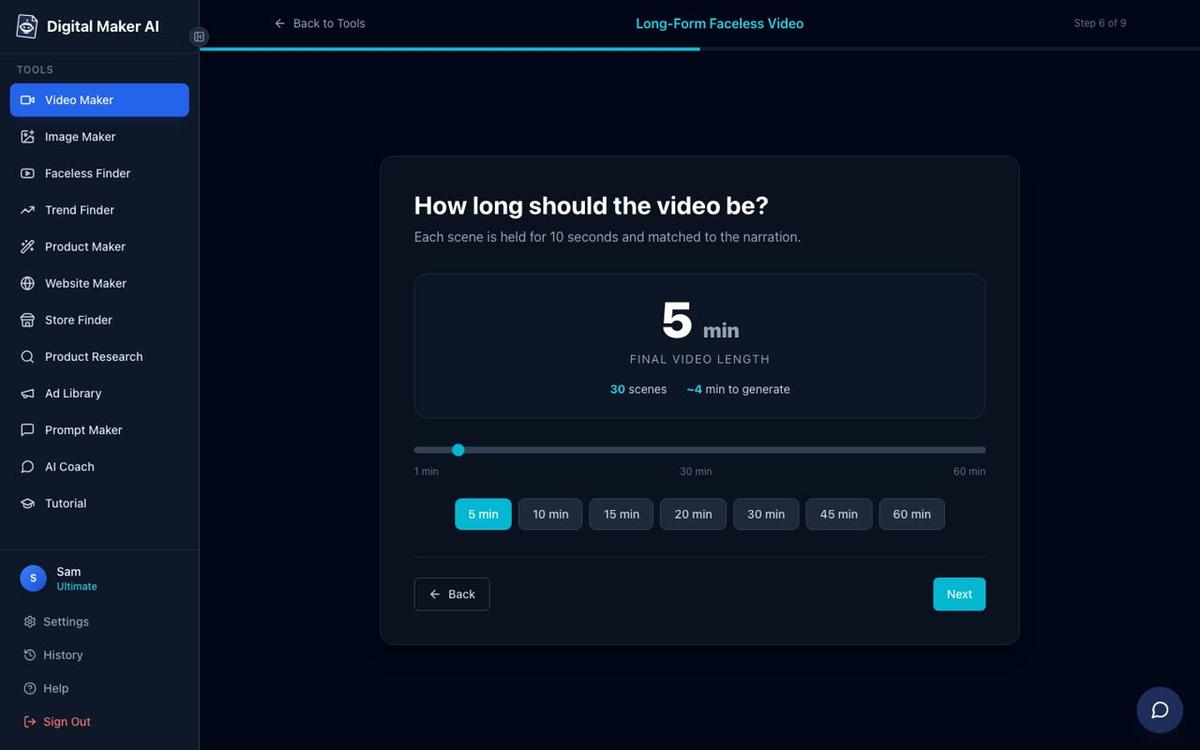Go Back to Tools
The width and height of the screenshot is (1200, 750).
(x=320, y=23)
